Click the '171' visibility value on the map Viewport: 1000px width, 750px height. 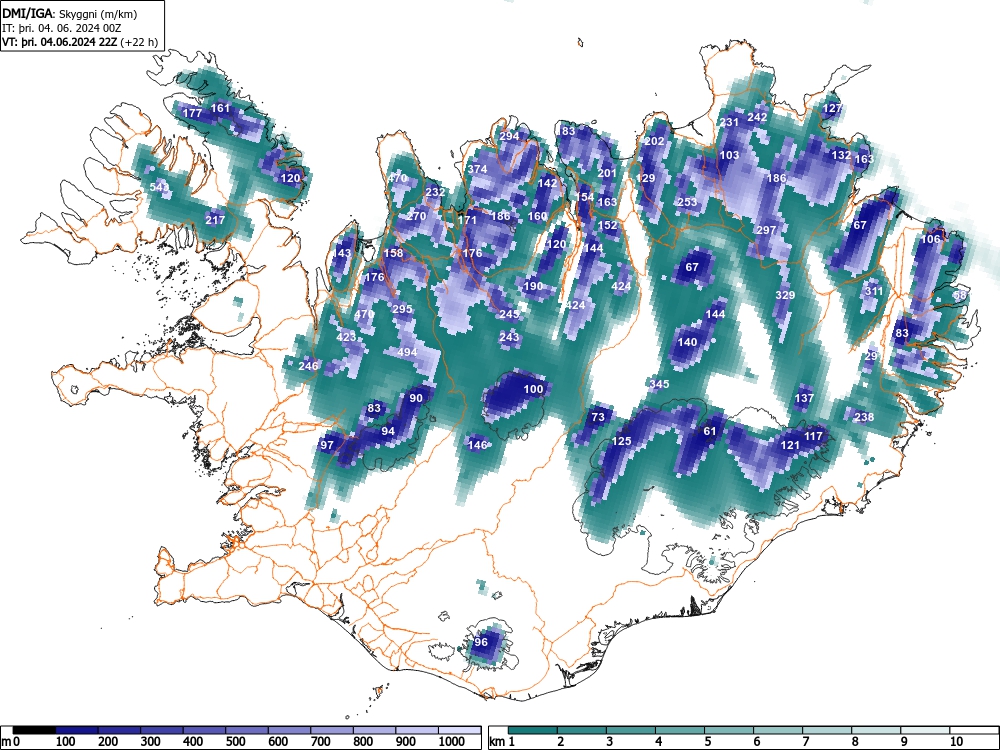click(467, 221)
